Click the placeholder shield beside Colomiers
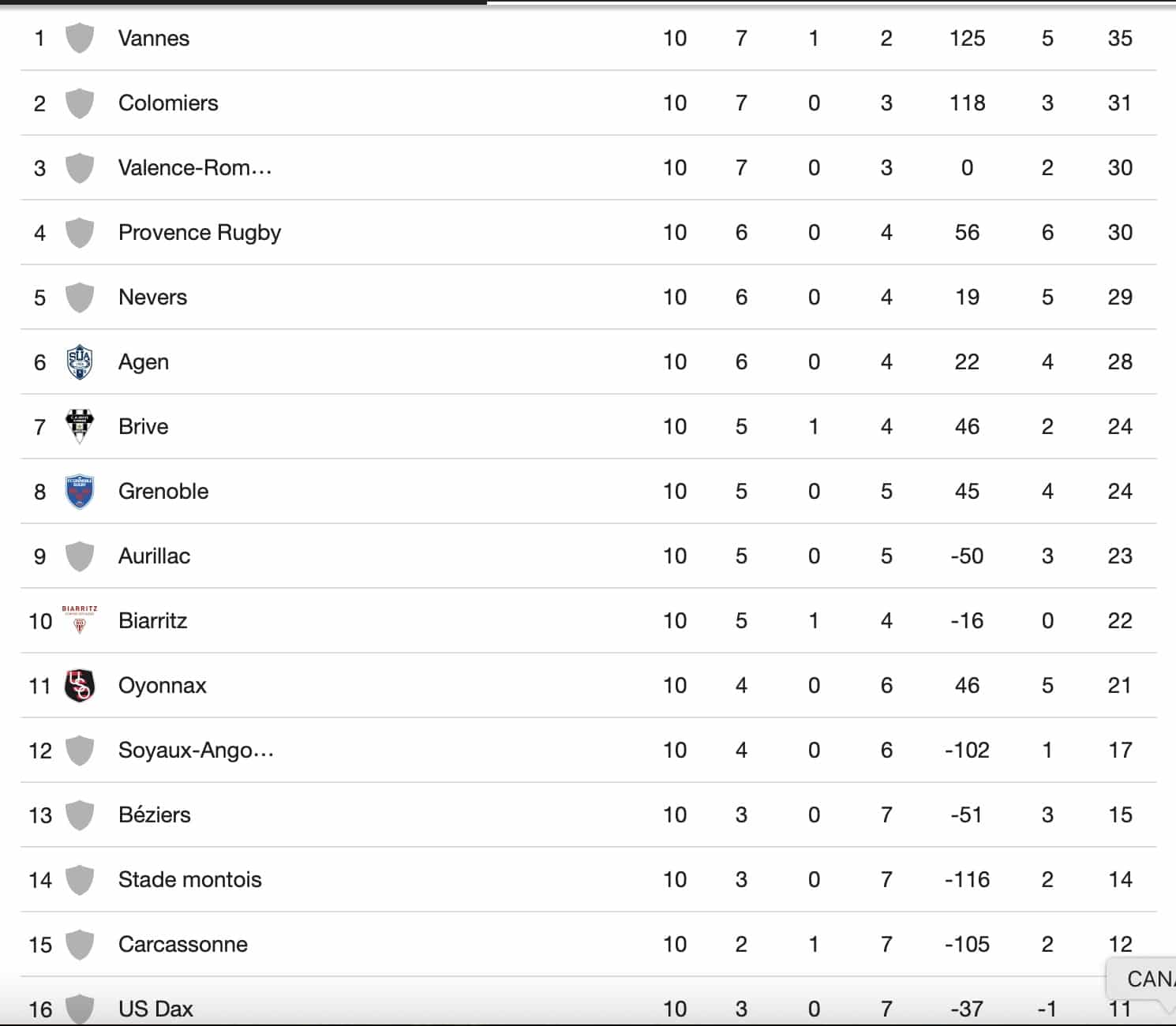This screenshot has width=1176, height=1026. (x=79, y=103)
